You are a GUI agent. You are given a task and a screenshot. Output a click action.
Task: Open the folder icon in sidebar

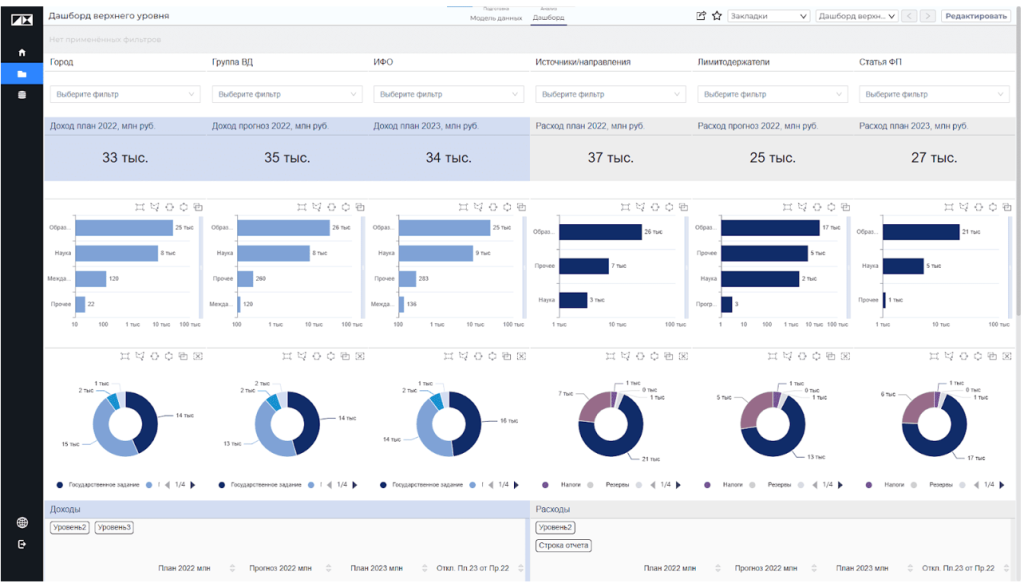(22, 74)
